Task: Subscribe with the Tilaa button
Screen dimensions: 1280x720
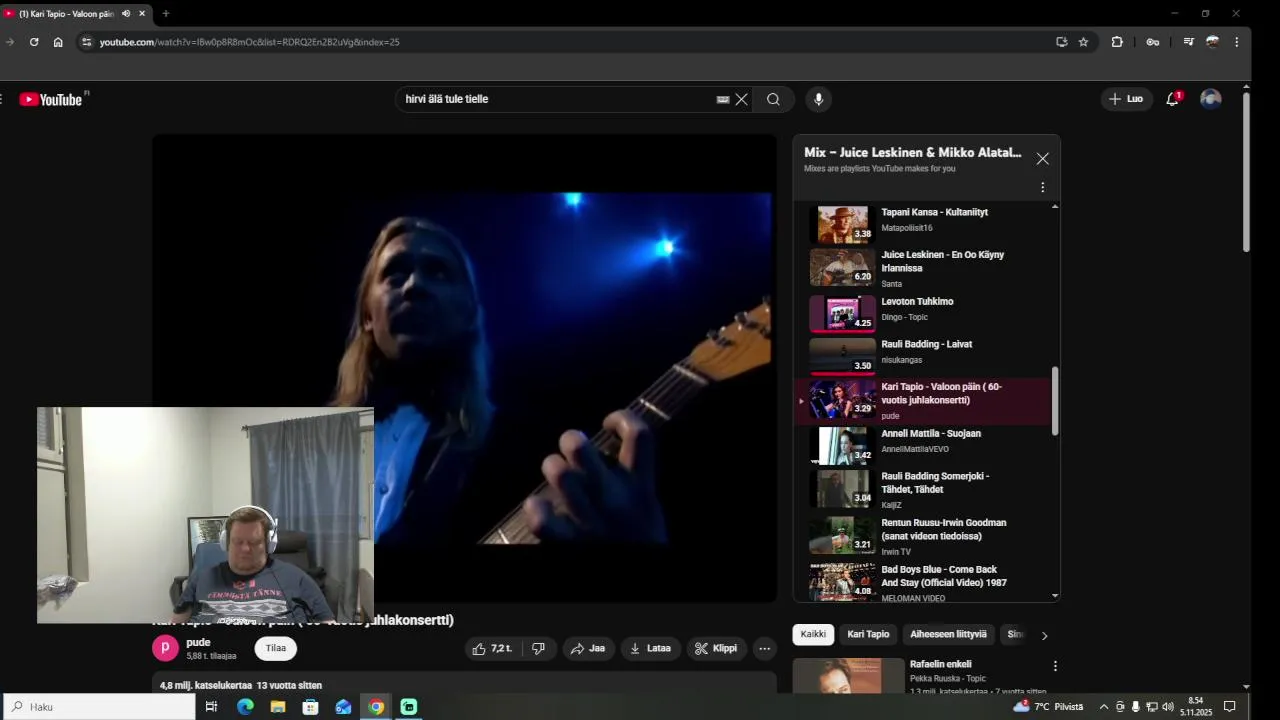Action: [x=276, y=648]
